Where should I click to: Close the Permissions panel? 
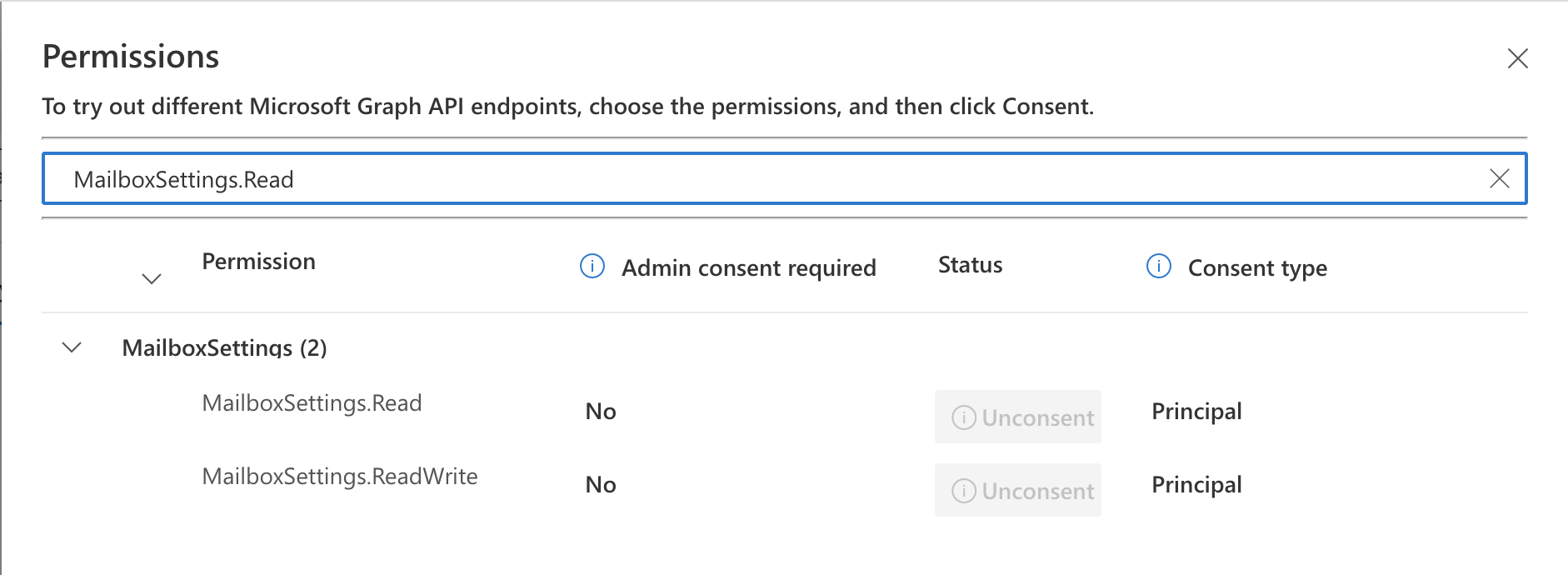pos(1517,58)
